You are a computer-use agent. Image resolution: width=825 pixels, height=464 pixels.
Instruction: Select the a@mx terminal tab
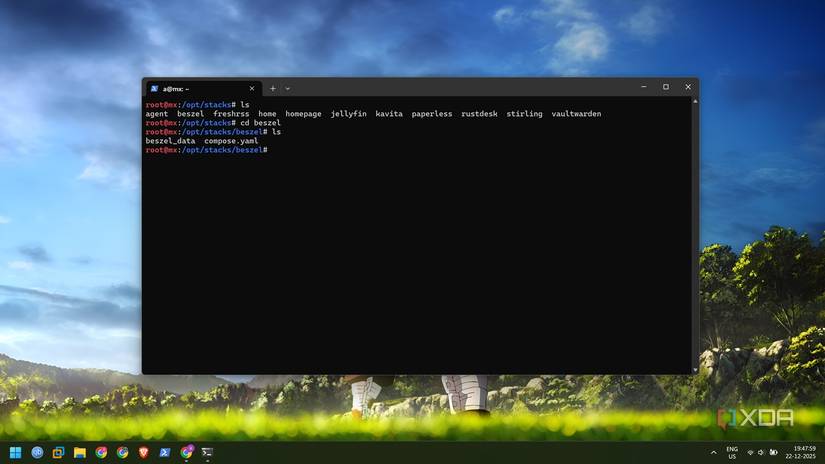click(x=205, y=89)
